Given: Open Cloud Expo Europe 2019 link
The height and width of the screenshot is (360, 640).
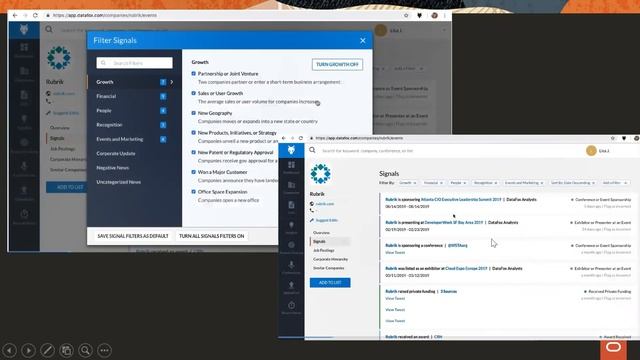Looking at the screenshot, I should pyautogui.click(x=466, y=269).
